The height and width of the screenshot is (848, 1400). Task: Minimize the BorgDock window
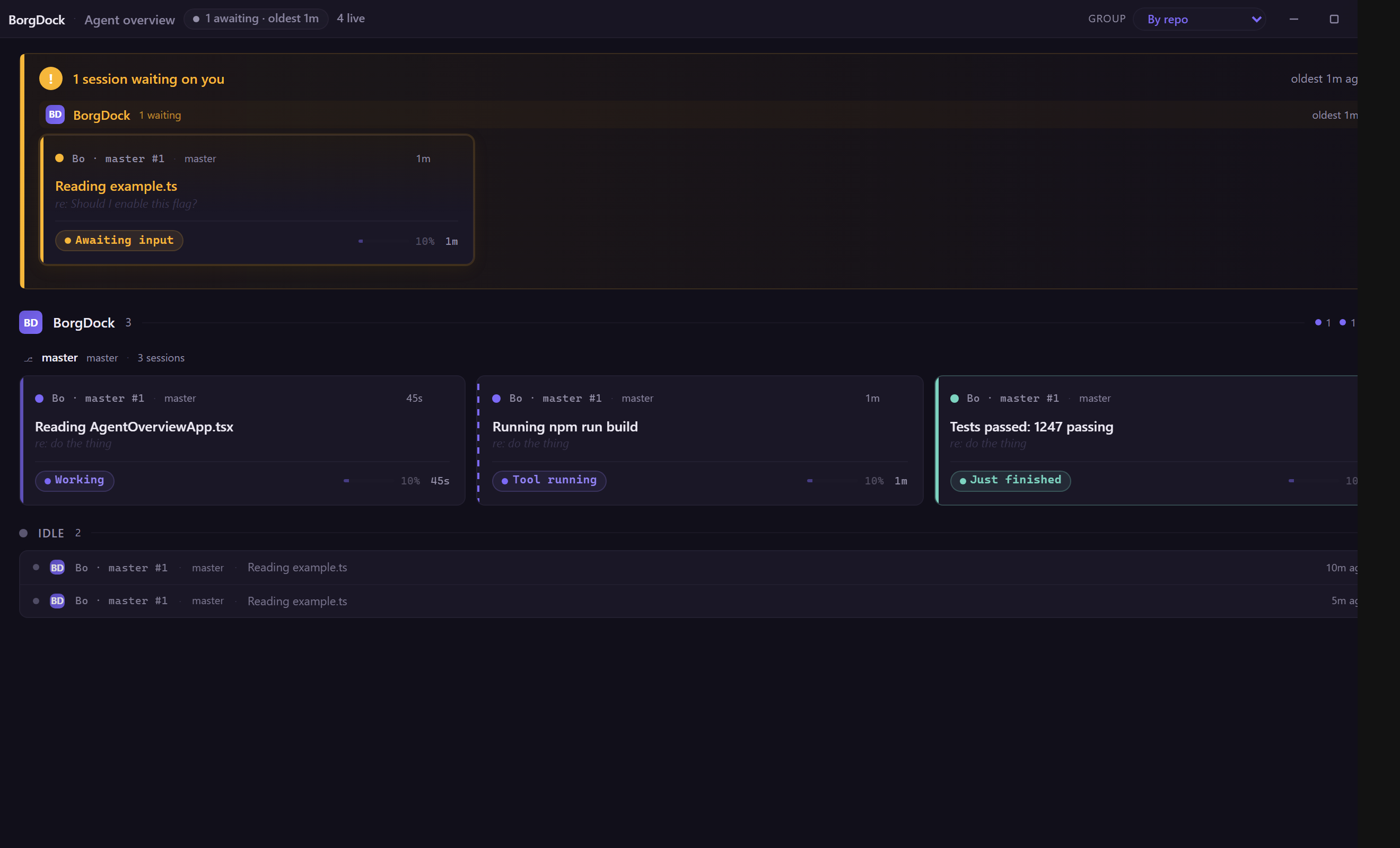coord(1294,19)
